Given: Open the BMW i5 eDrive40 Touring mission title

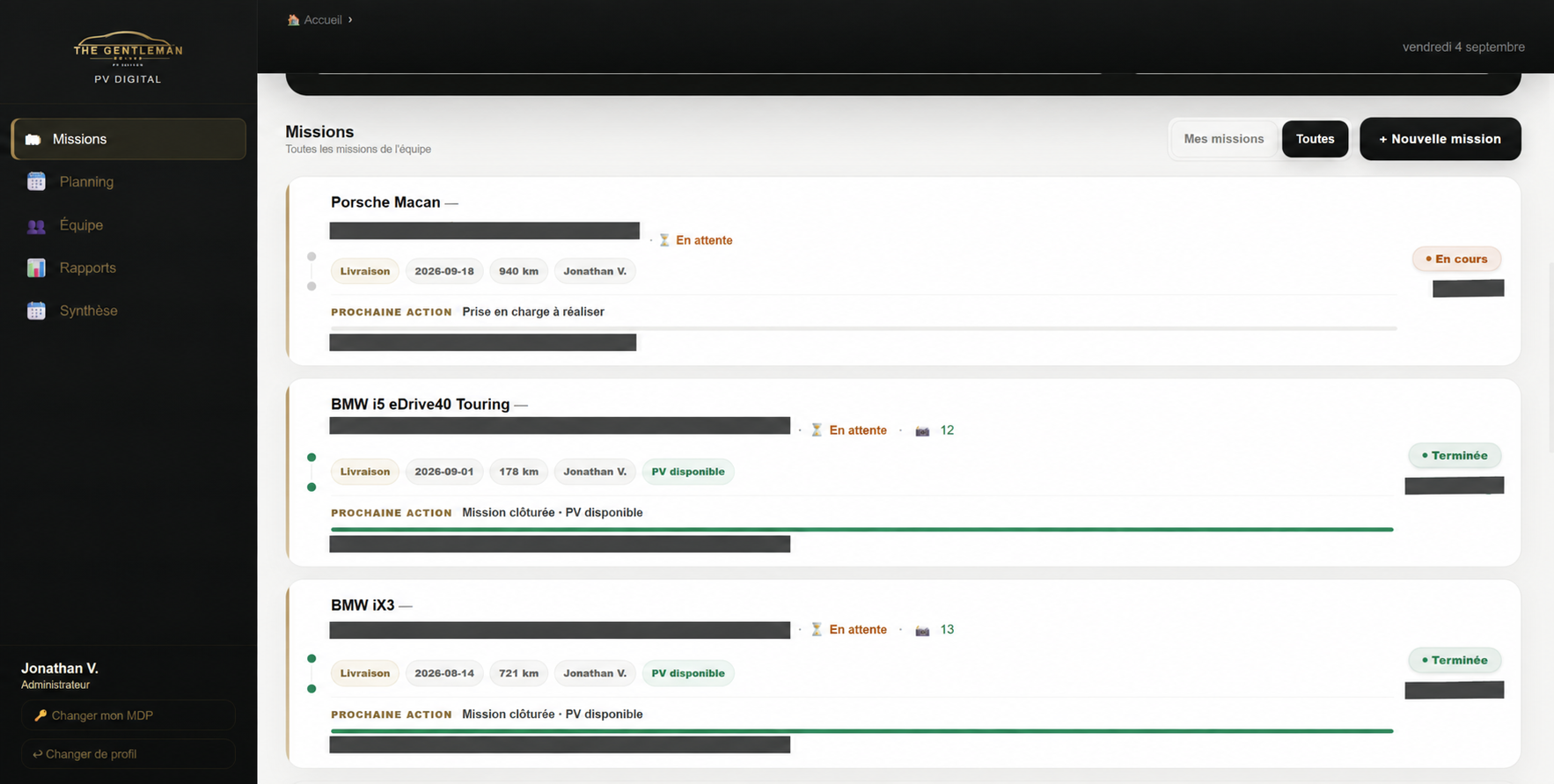Looking at the screenshot, I should pyautogui.click(x=420, y=404).
